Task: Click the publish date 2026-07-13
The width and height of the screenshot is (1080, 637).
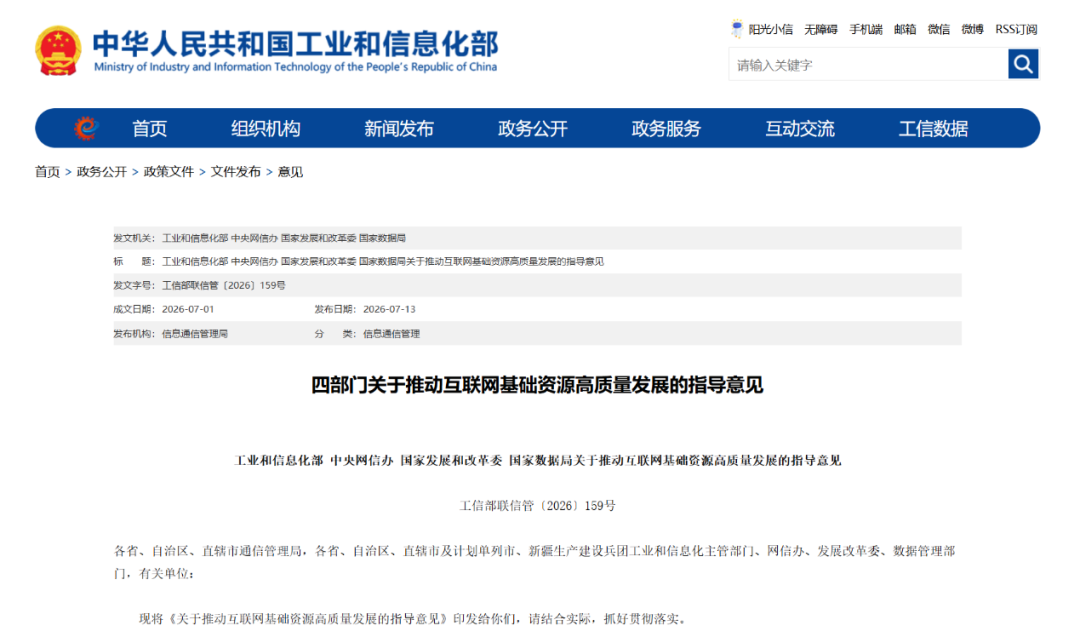Action: (x=389, y=309)
